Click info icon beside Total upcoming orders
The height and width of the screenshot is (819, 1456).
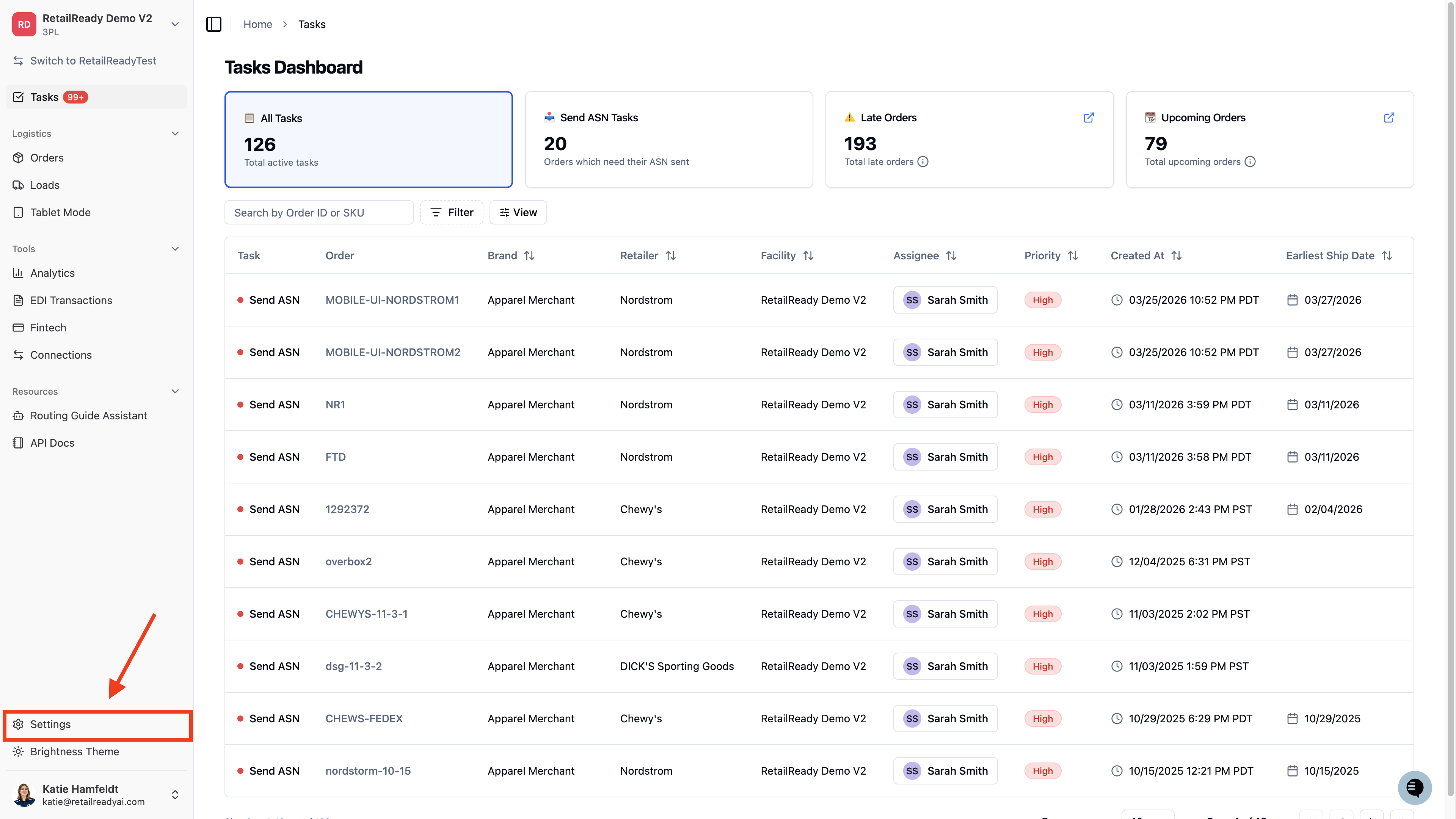[x=1250, y=162]
